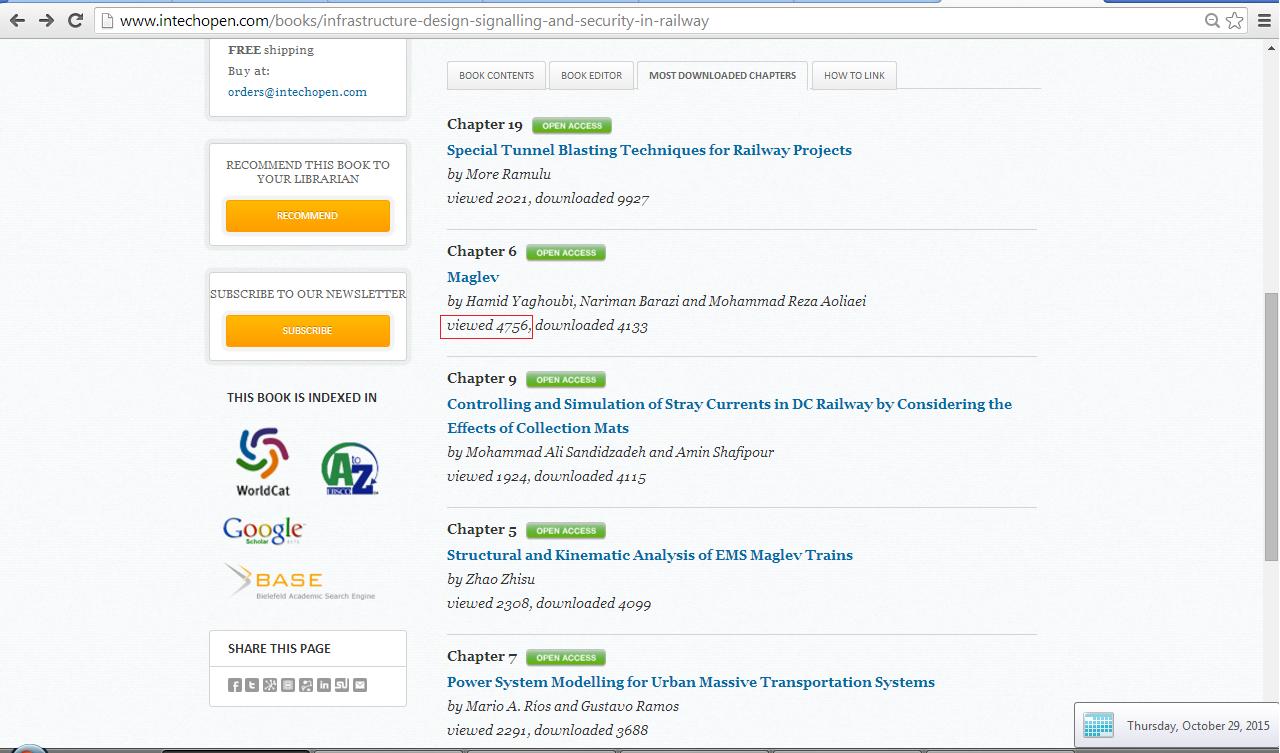This screenshot has width=1280, height=753.
Task: Reload the page
Action: tap(75, 20)
